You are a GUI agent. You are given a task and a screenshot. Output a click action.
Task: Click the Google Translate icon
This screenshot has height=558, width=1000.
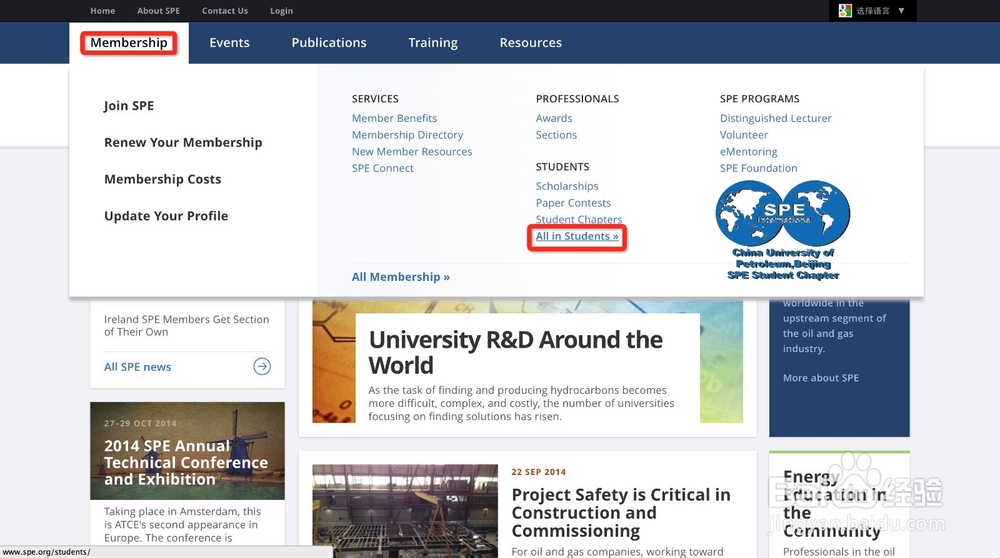tap(845, 11)
